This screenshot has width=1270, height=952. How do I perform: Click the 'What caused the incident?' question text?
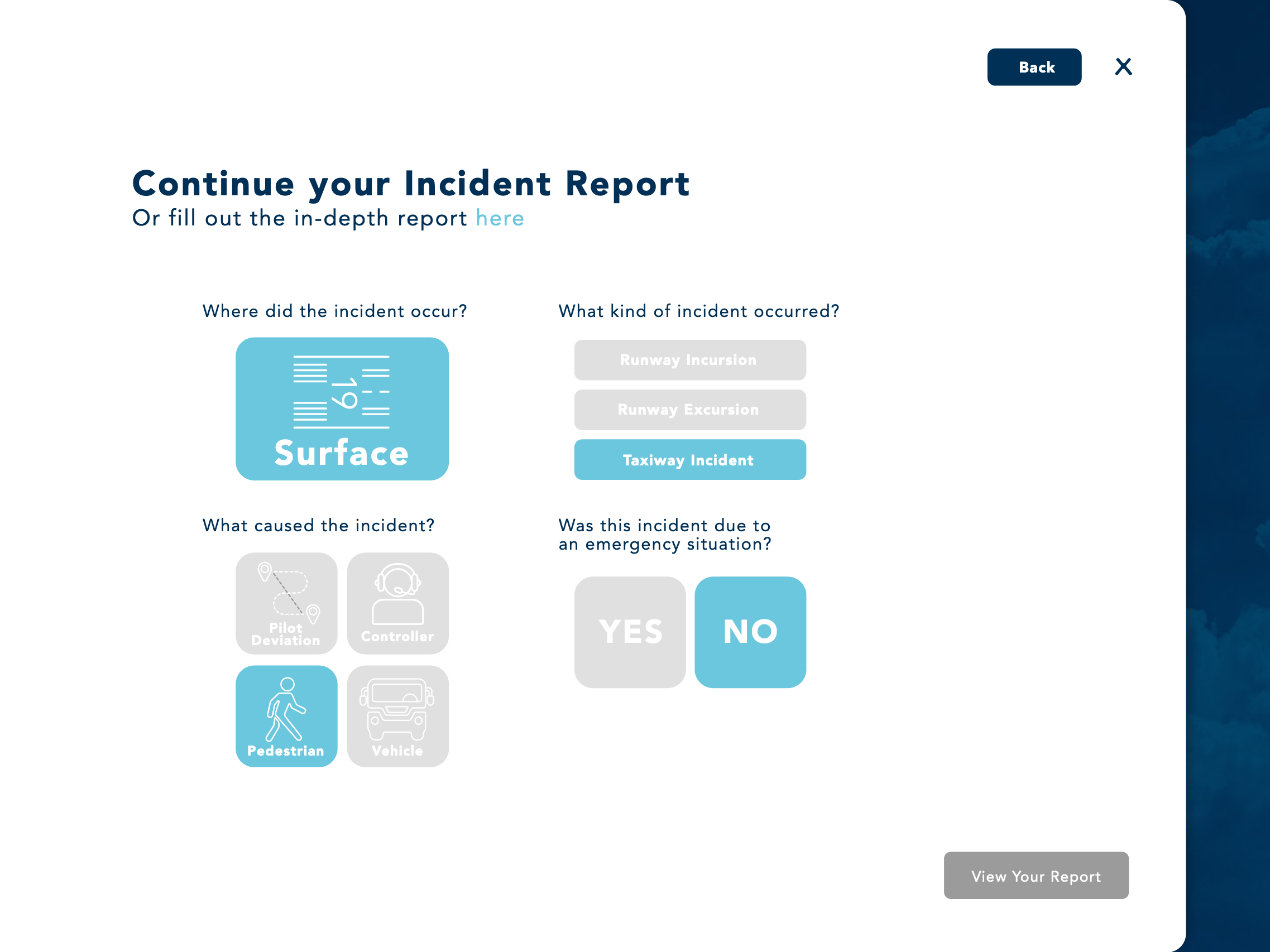click(x=318, y=525)
